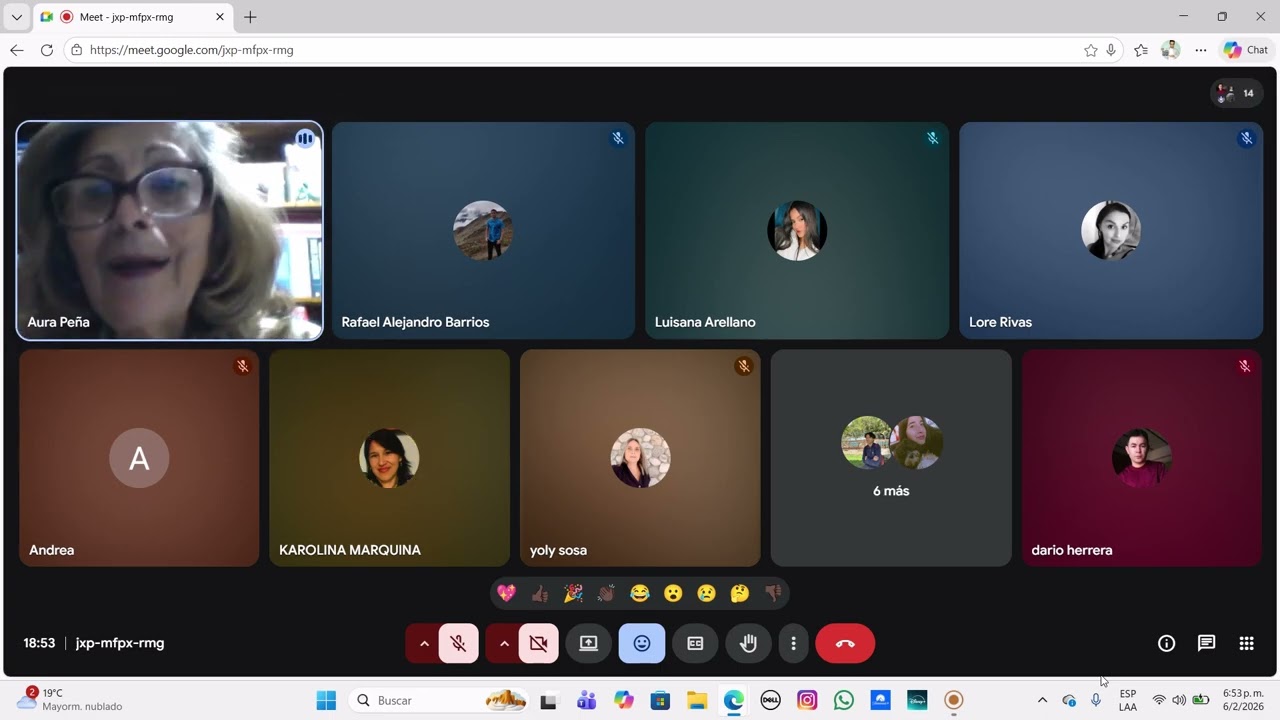
Task: Send the surprised face reaction
Action: [x=673, y=594]
